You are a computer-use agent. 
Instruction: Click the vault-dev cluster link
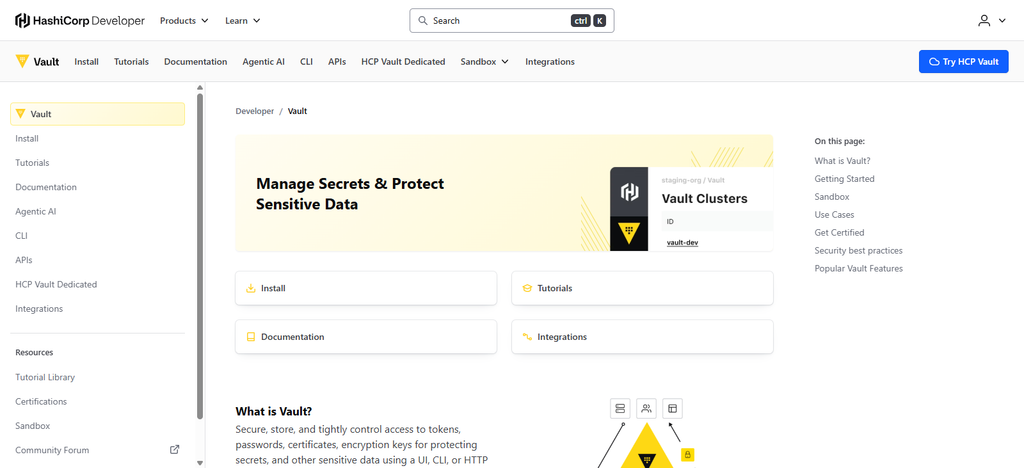(682, 243)
